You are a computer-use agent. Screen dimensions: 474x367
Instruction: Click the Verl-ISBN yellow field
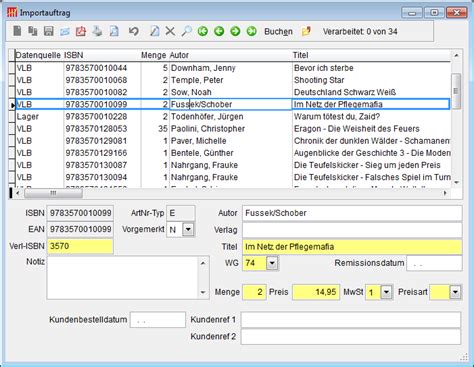80,246
